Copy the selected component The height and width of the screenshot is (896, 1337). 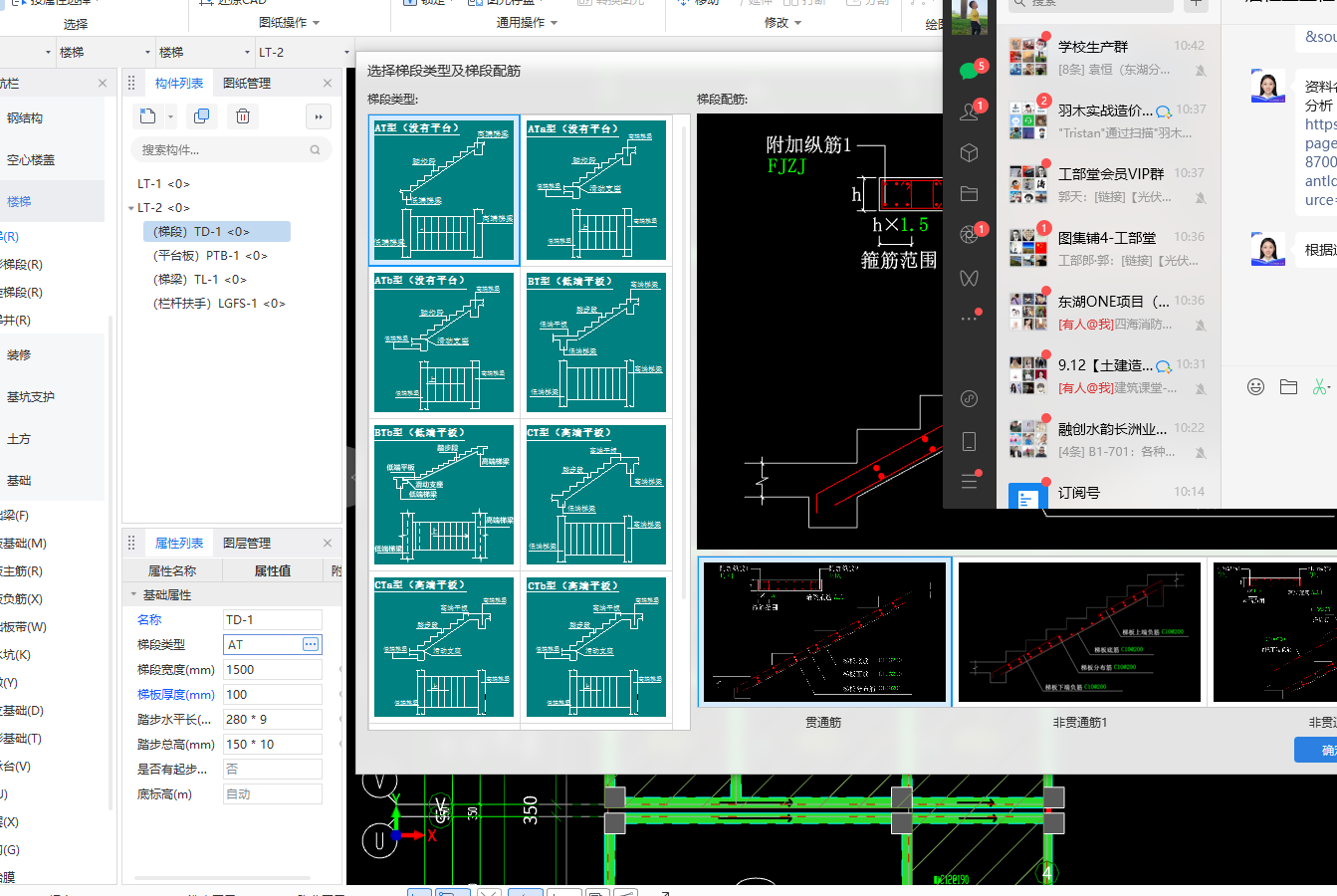pos(201,116)
